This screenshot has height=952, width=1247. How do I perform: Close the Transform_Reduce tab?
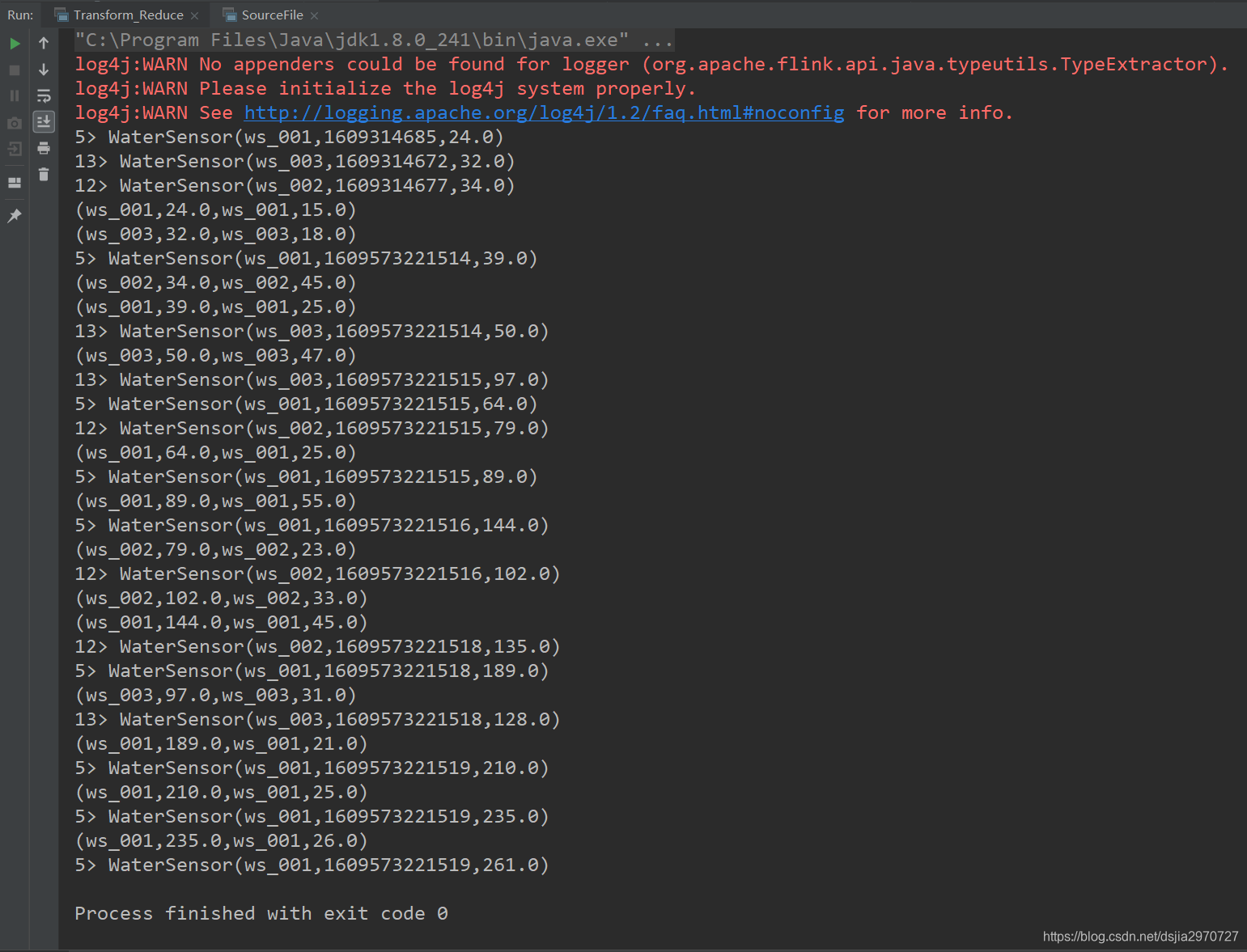click(x=194, y=15)
